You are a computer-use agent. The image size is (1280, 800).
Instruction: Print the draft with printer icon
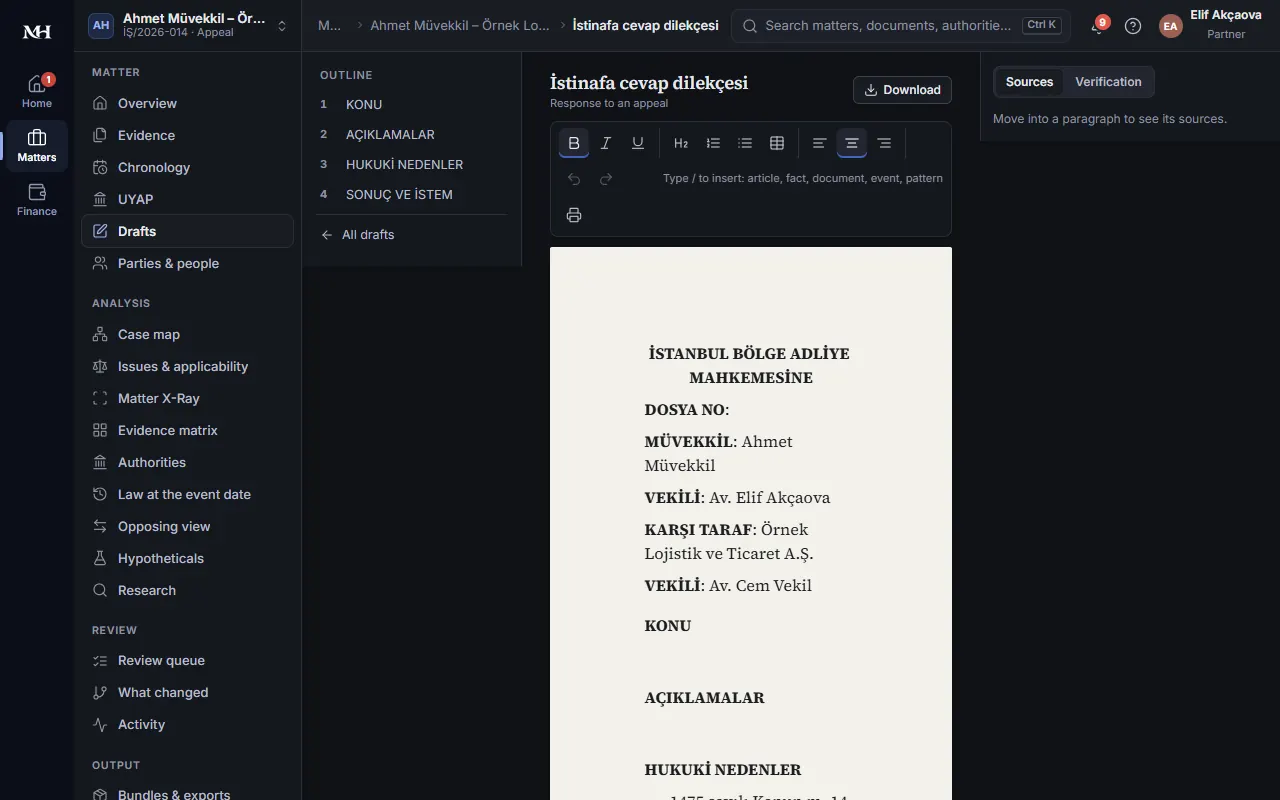pos(574,215)
